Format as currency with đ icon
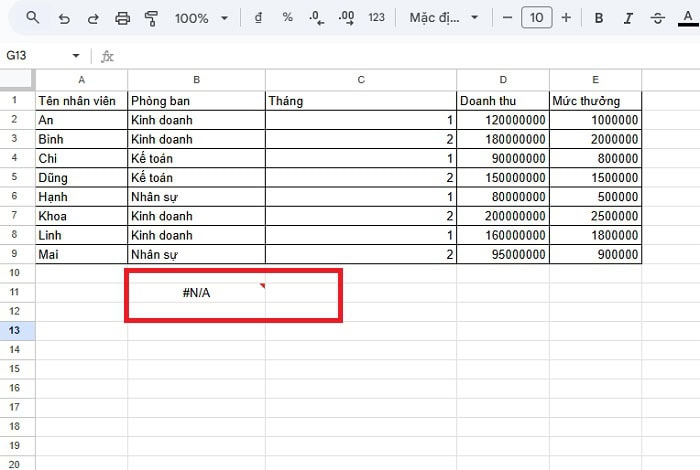Viewport: 700px width, 470px height. [260, 18]
